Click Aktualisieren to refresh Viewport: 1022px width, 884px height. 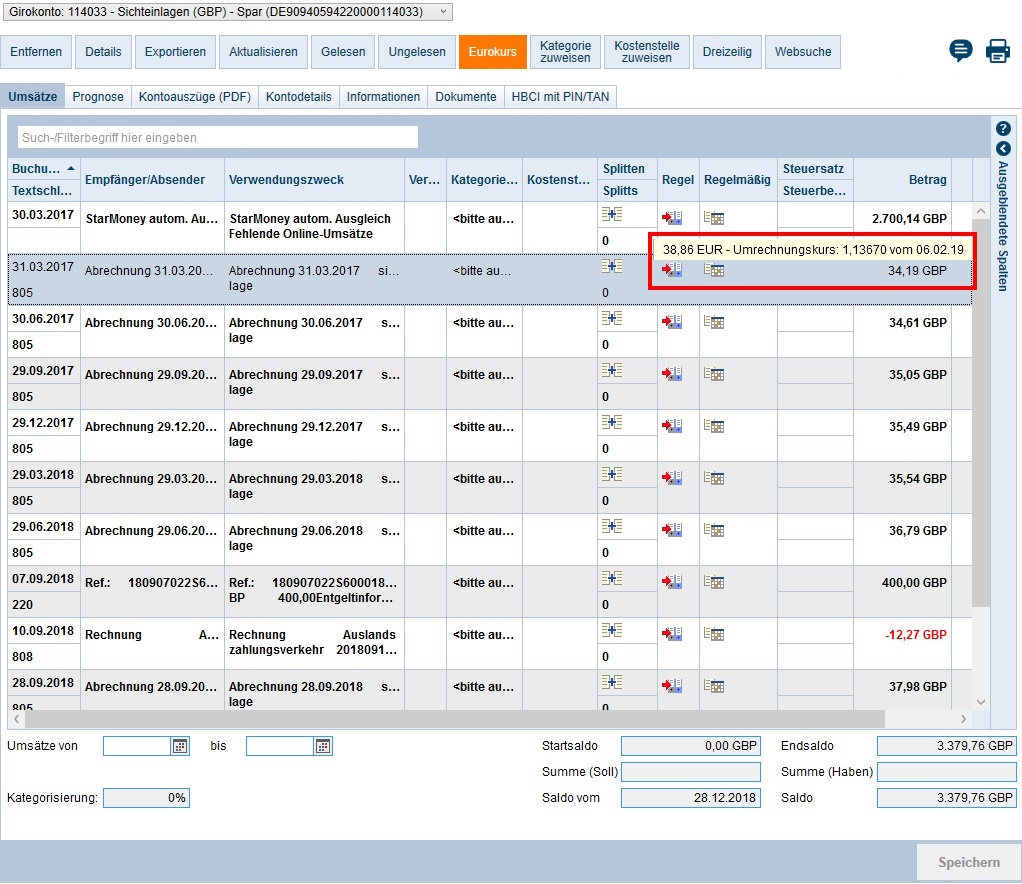click(x=263, y=52)
